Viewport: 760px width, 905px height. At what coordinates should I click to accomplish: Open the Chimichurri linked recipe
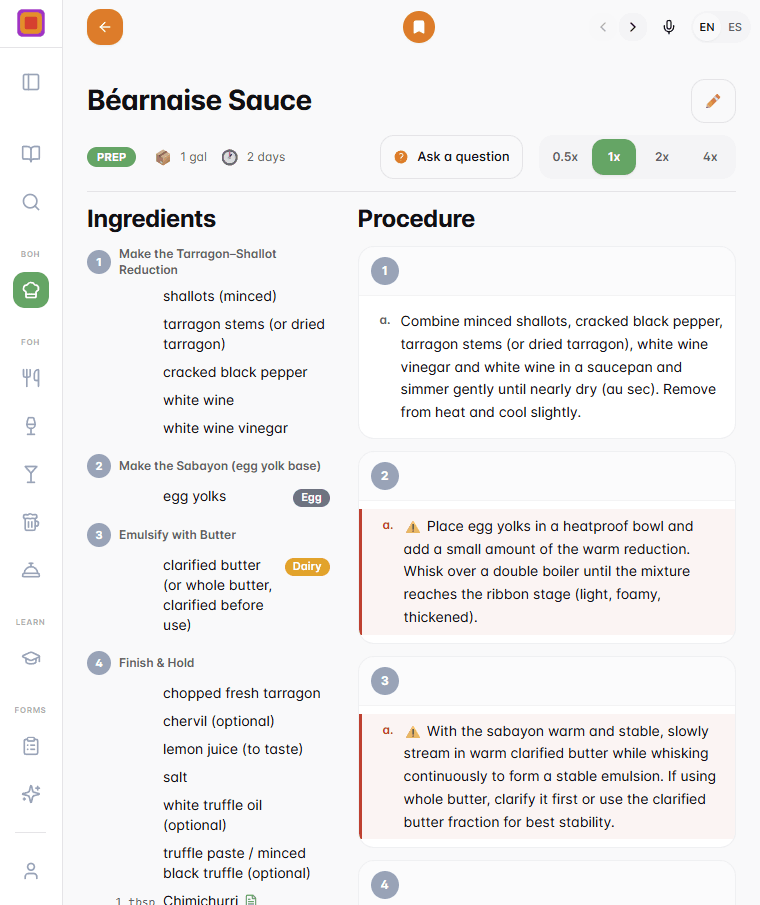click(200, 899)
